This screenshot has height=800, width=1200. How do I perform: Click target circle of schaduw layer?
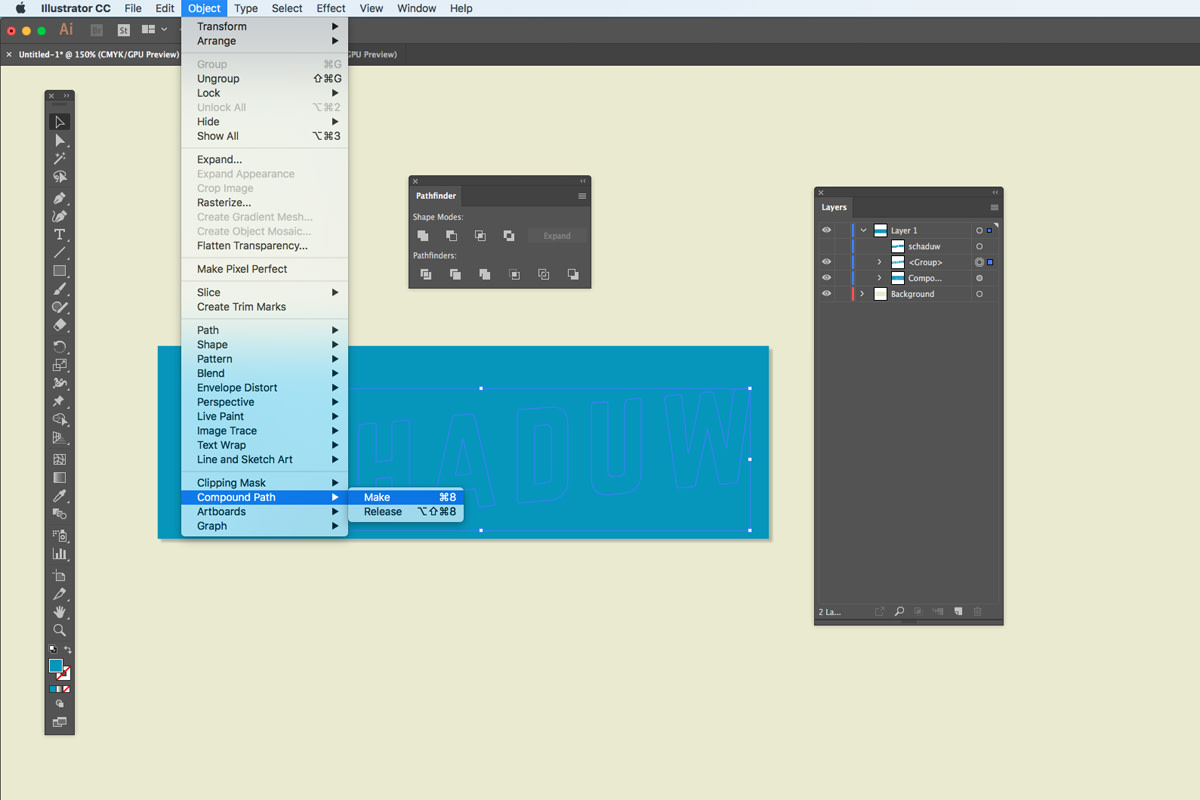pos(979,246)
